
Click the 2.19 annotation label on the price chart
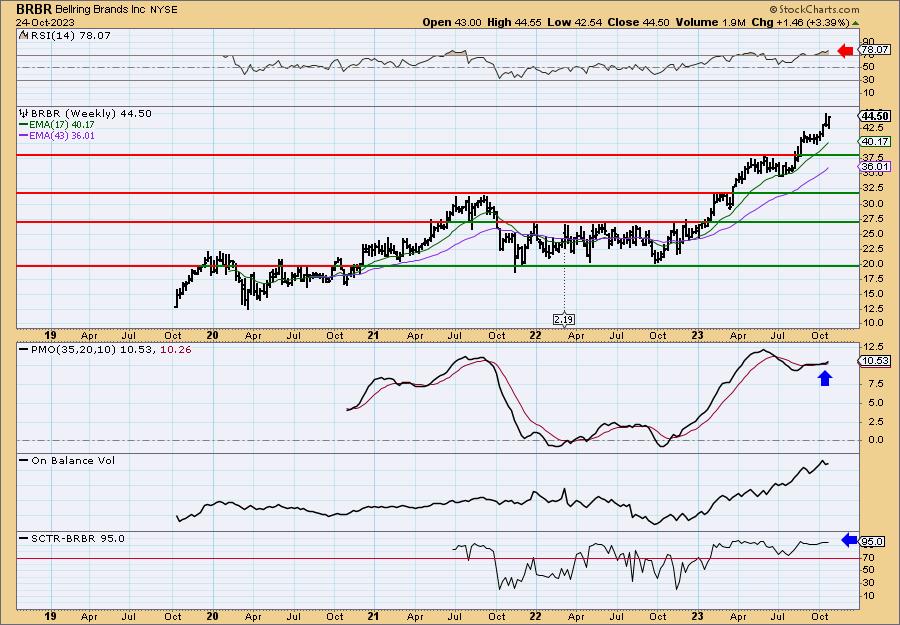(x=564, y=319)
